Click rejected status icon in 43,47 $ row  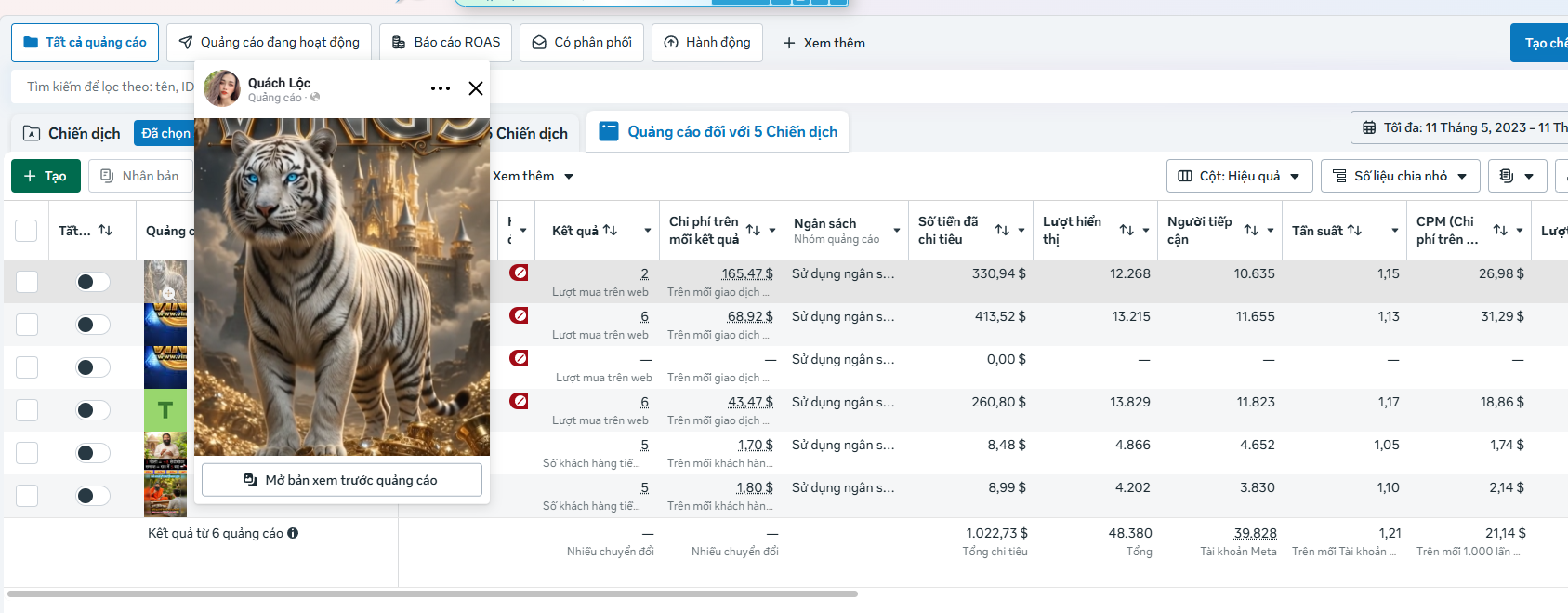519,401
